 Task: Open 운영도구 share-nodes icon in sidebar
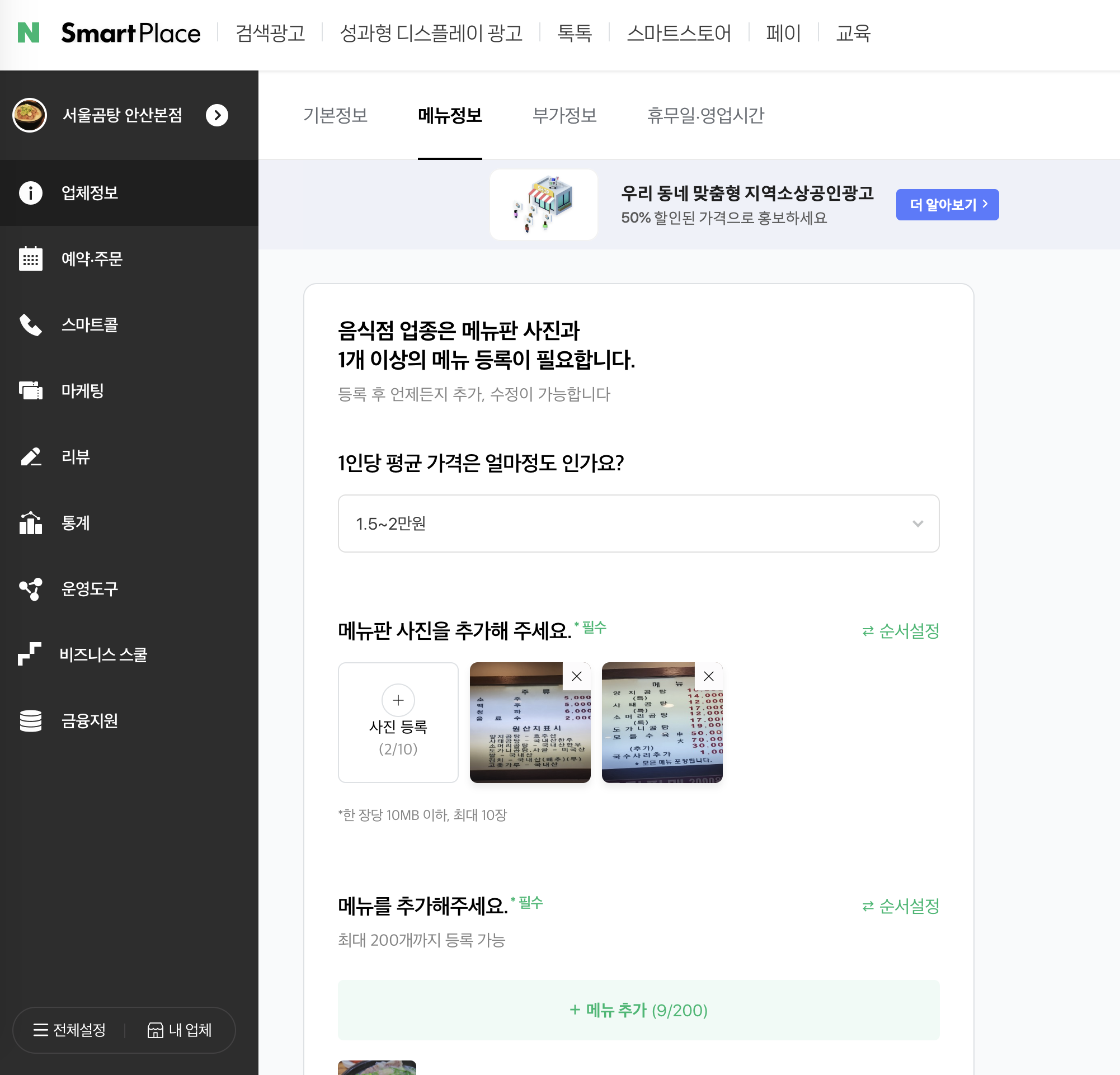pos(30,588)
